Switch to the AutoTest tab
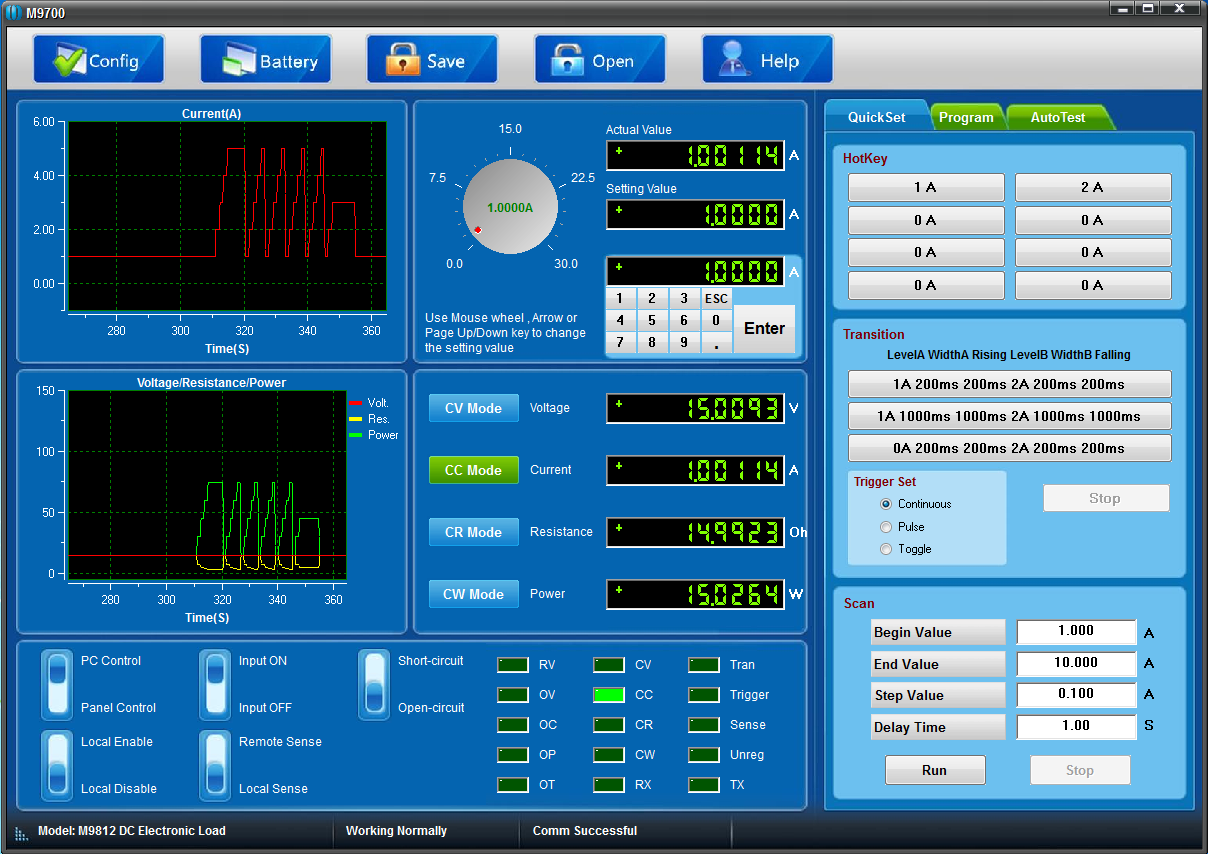Viewport: 1208px width, 854px height. [1058, 116]
